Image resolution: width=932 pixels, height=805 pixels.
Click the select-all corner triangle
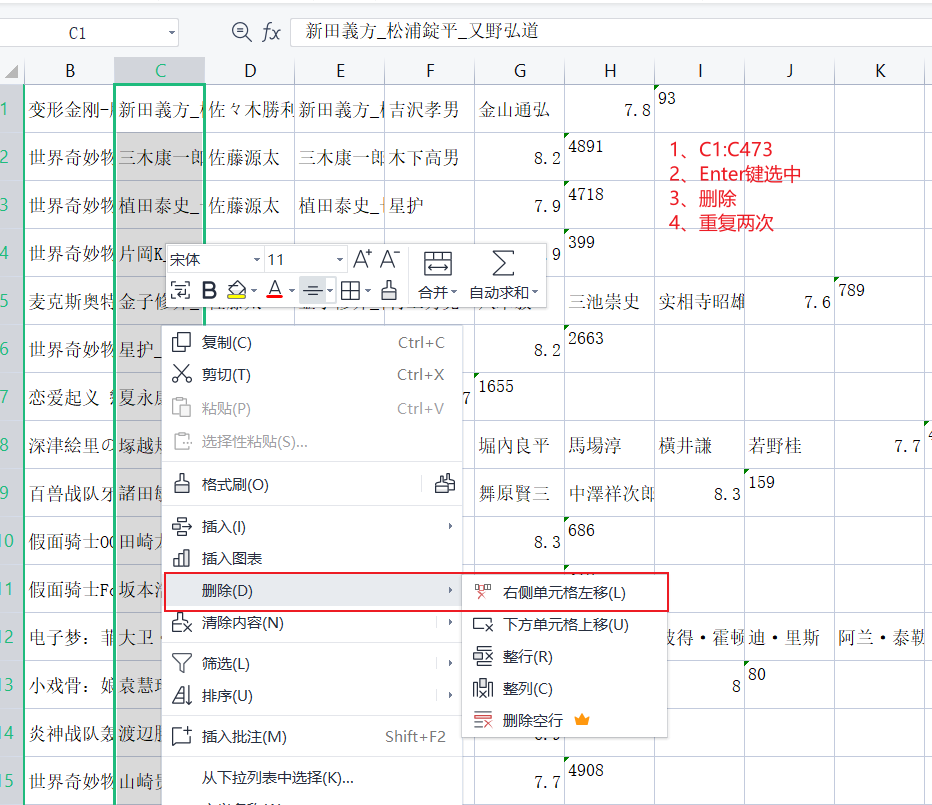[12, 72]
